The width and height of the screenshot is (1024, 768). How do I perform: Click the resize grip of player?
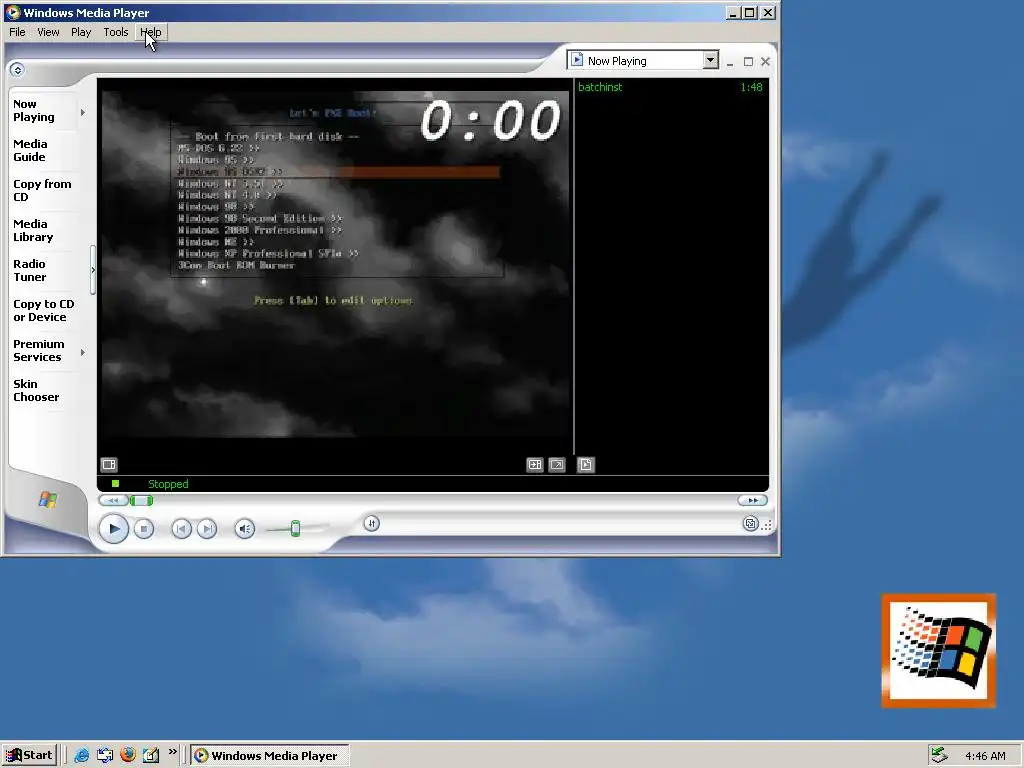(x=767, y=524)
